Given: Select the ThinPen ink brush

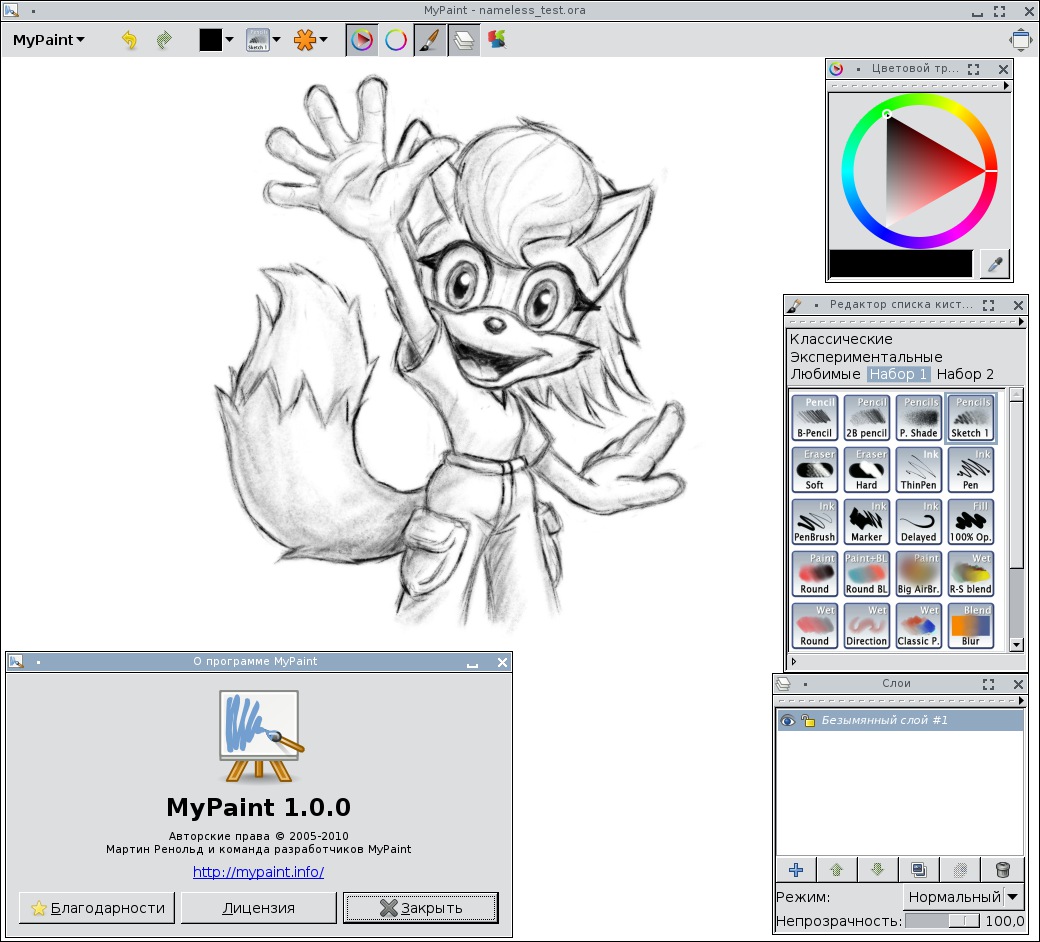Looking at the screenshot, I should (919, 470).
